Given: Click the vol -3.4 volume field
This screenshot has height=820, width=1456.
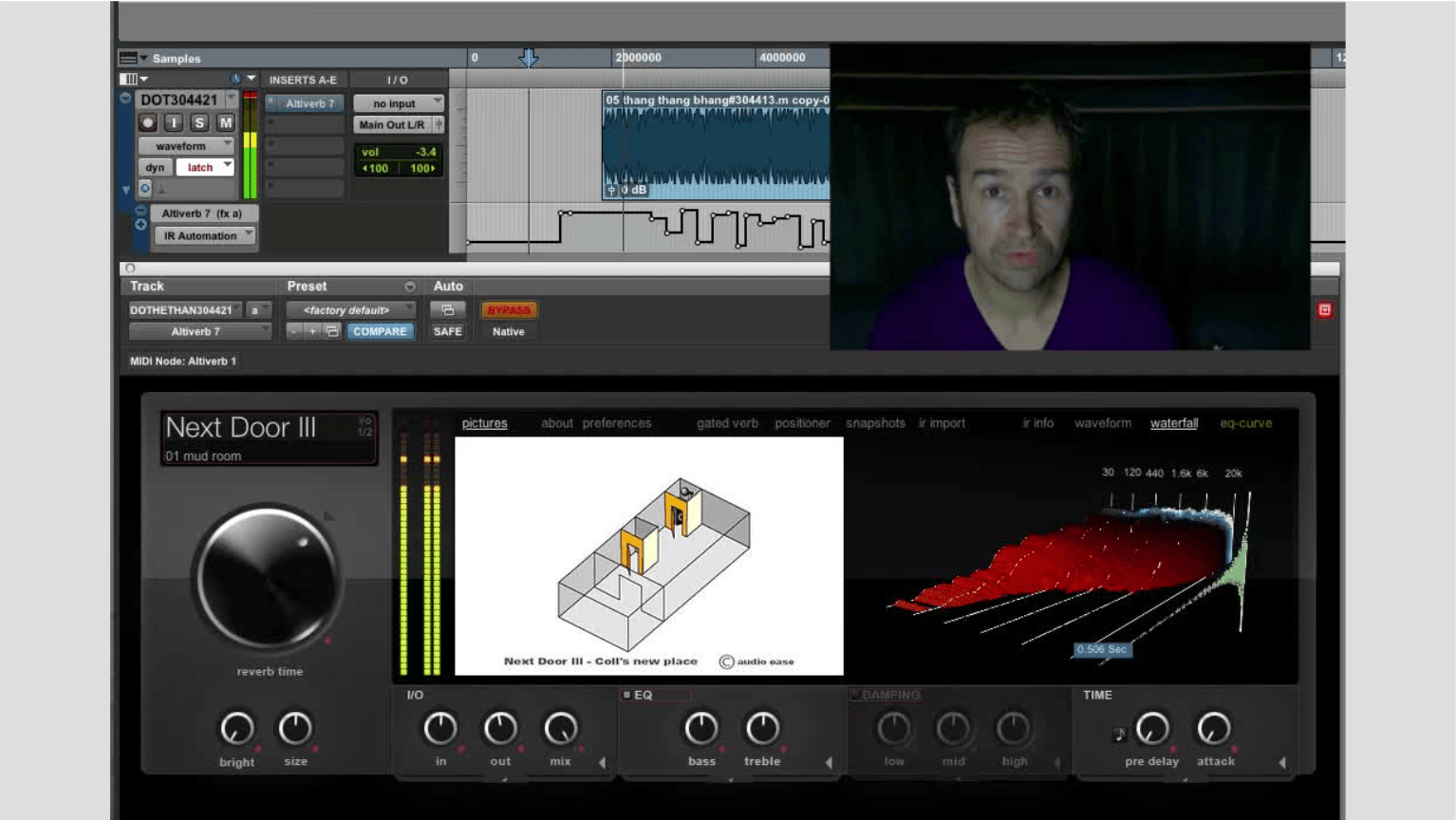Looking at the screenshot, I should pyautogui.click(x=399, y=152).
